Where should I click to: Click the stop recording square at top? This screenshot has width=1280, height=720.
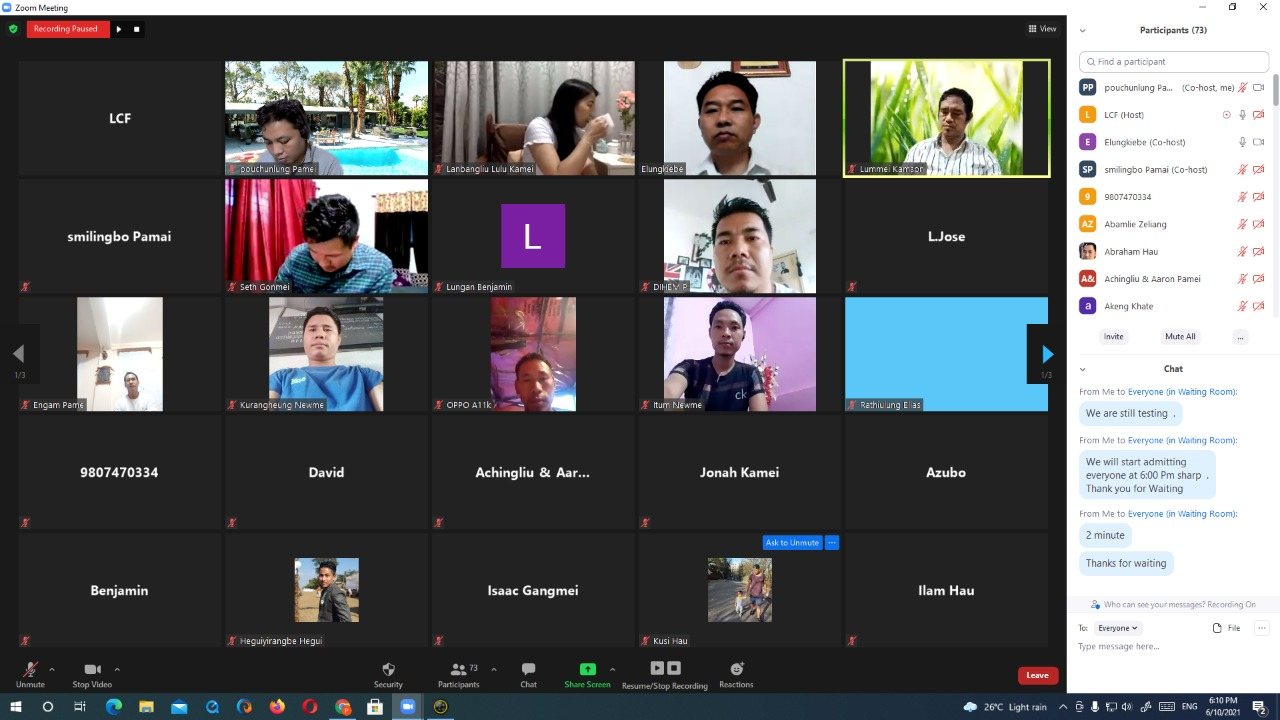pos(137,29)
